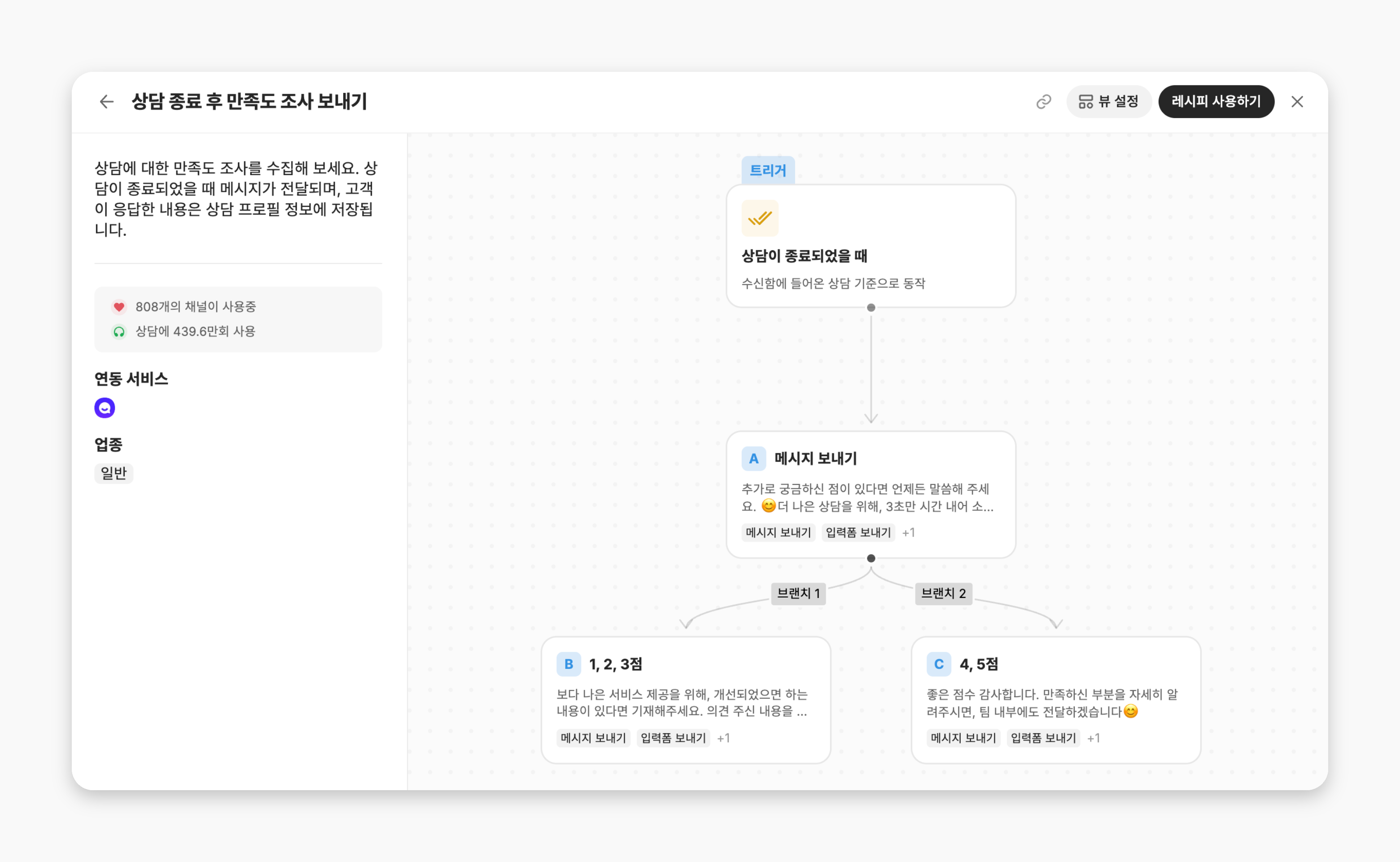The width and height of the screenshot is (1400, 862).
Task: Select the 일반 industry tag
Action: tap(114, 473)
